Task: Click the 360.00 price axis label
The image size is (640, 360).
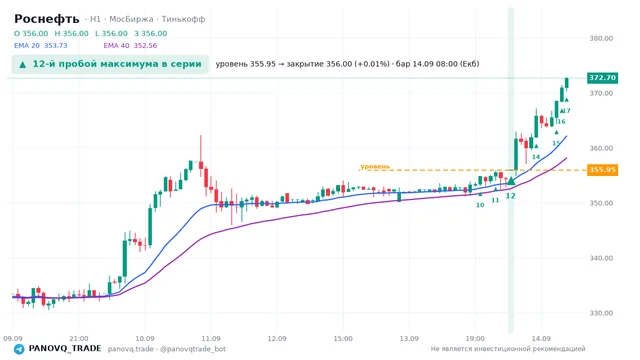Action: coord(601,149)
